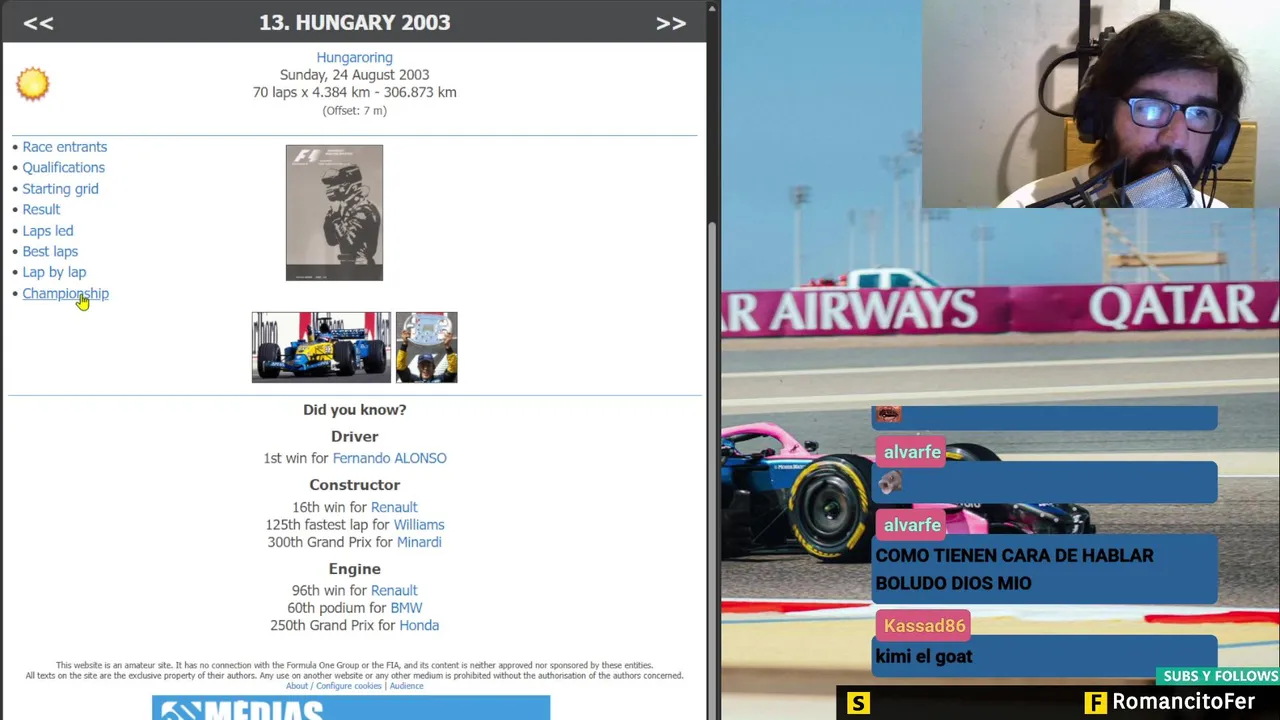
Task: Click the '13. HUNGARY 2003' page title
Action: pos(355,23)
